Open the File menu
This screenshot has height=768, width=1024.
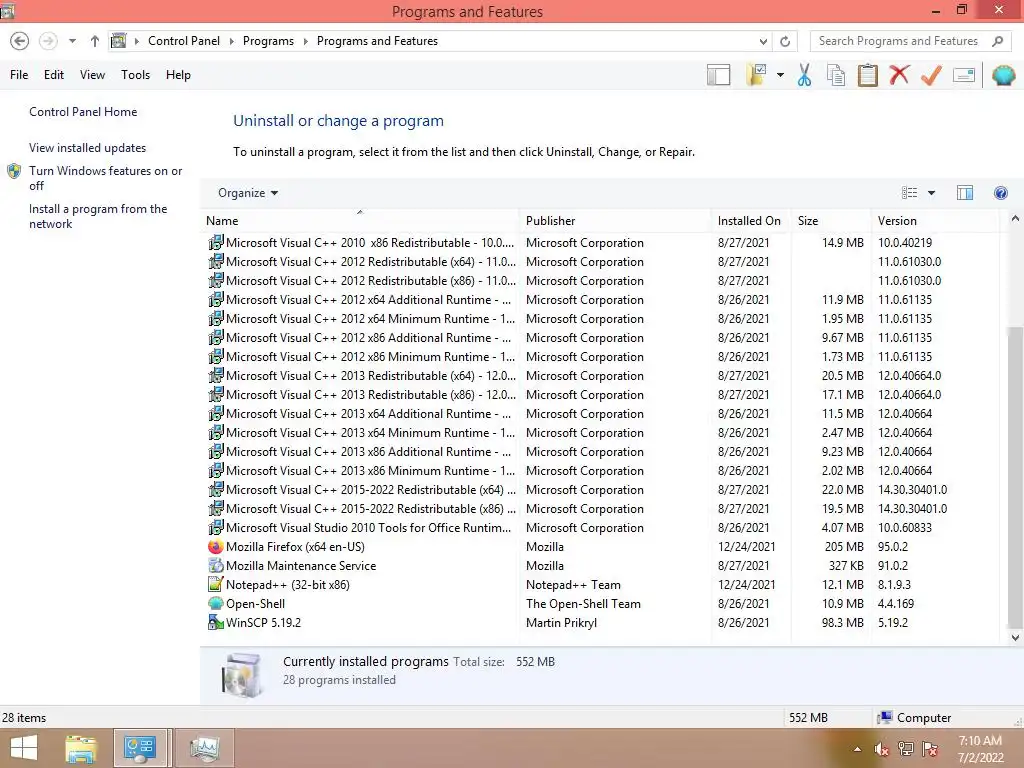pos(19,75)
